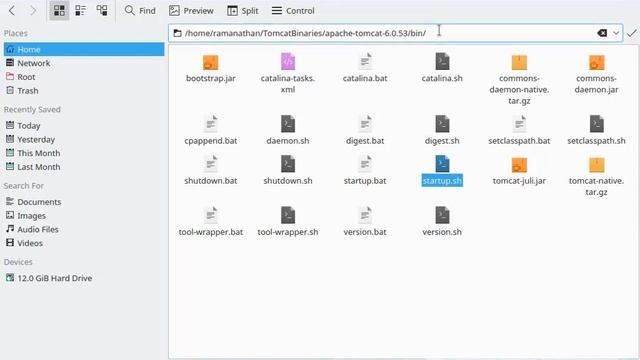Select the tool-wrapper.bat file icon
This screenshot has height=360, width=640.
point(211,216)
